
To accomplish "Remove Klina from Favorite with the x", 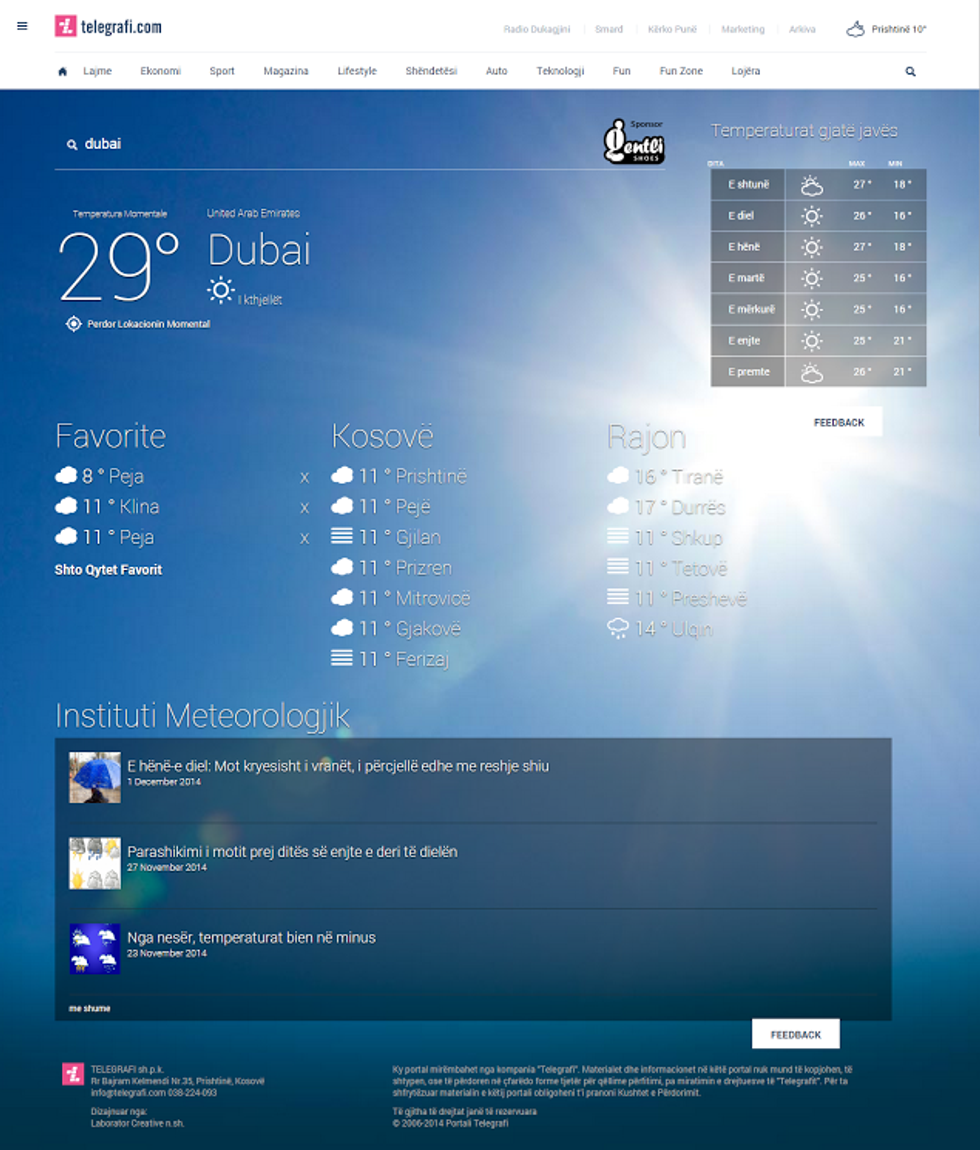I will (x=304, y=507).
